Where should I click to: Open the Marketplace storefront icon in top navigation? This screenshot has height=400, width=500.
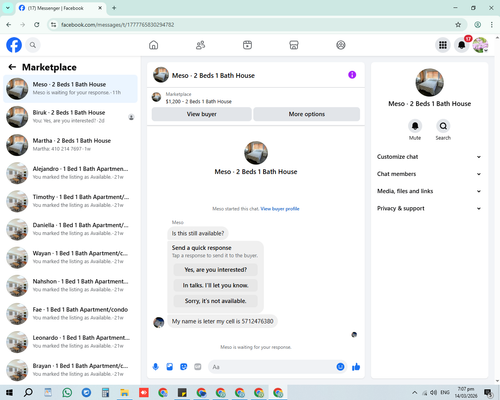(294, 45)
